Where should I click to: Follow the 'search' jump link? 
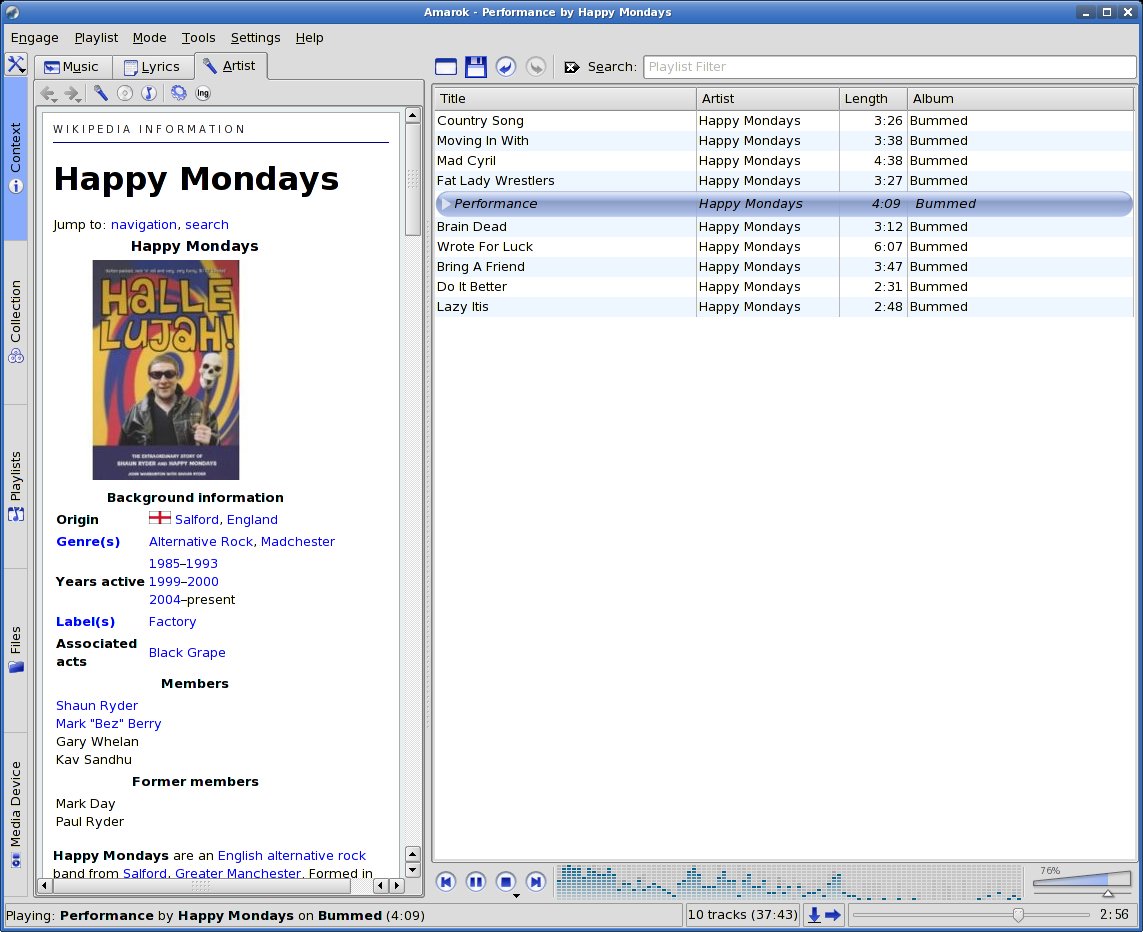coord(207,224)
